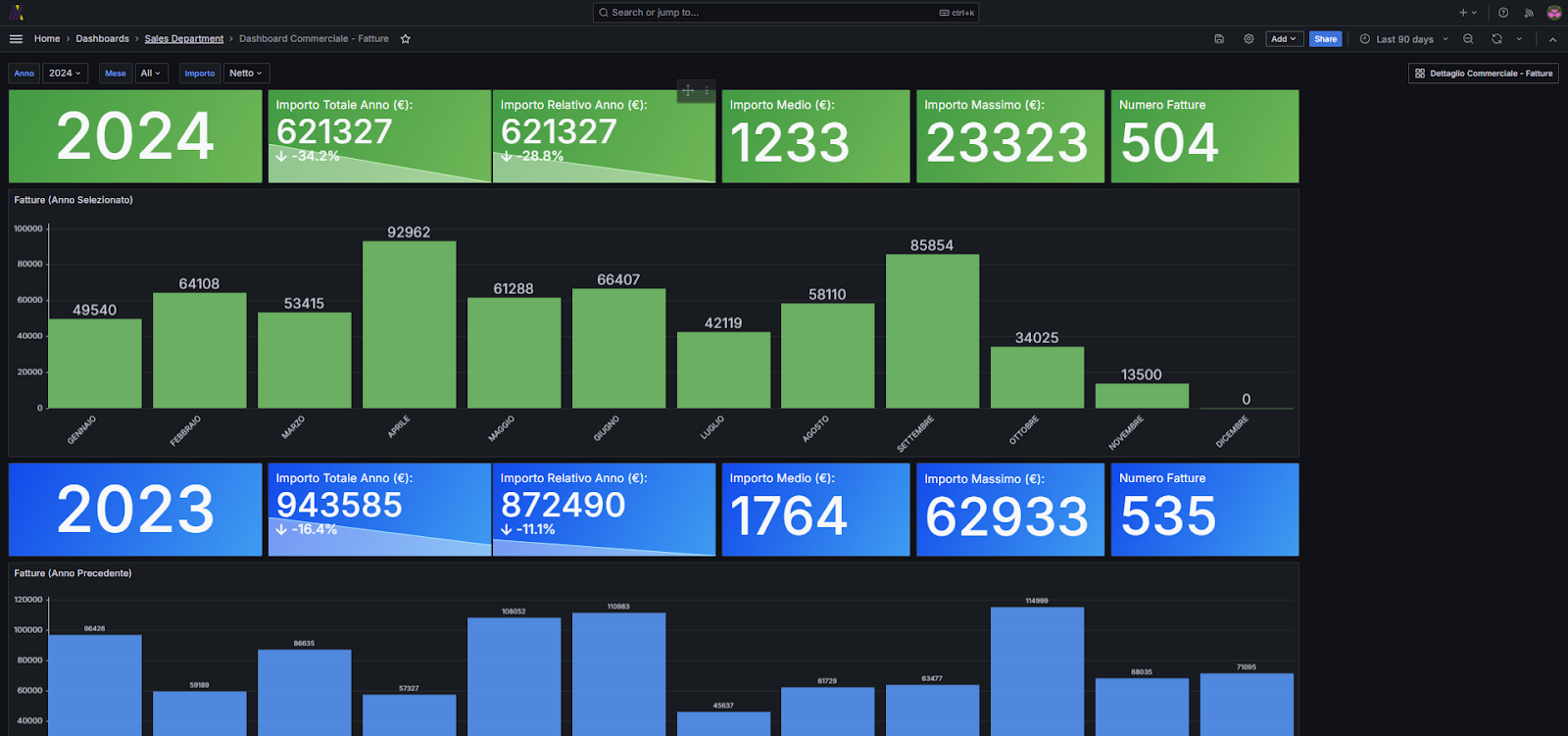
Task: Expand the auto-refresh interval dropdown
Action: pos(1519,39)
